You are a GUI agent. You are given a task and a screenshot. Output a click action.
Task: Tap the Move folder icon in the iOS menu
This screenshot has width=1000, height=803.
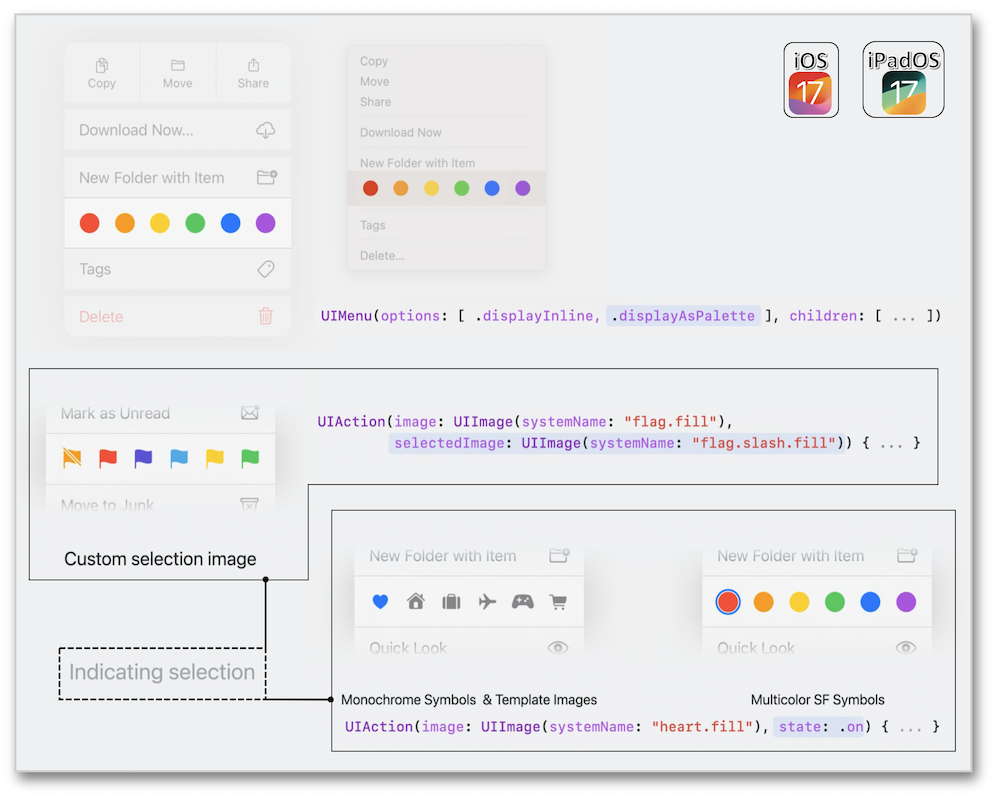(177, 65)
